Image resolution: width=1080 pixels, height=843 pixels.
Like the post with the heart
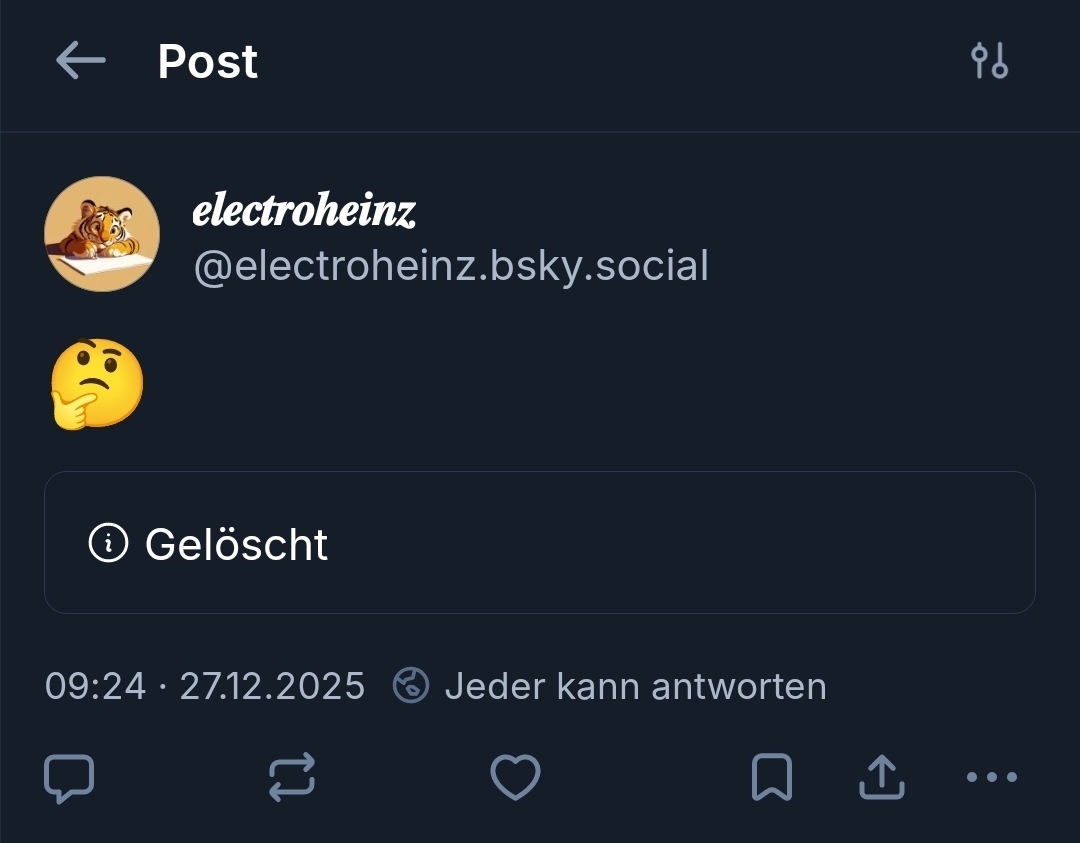tap(515, 778)
